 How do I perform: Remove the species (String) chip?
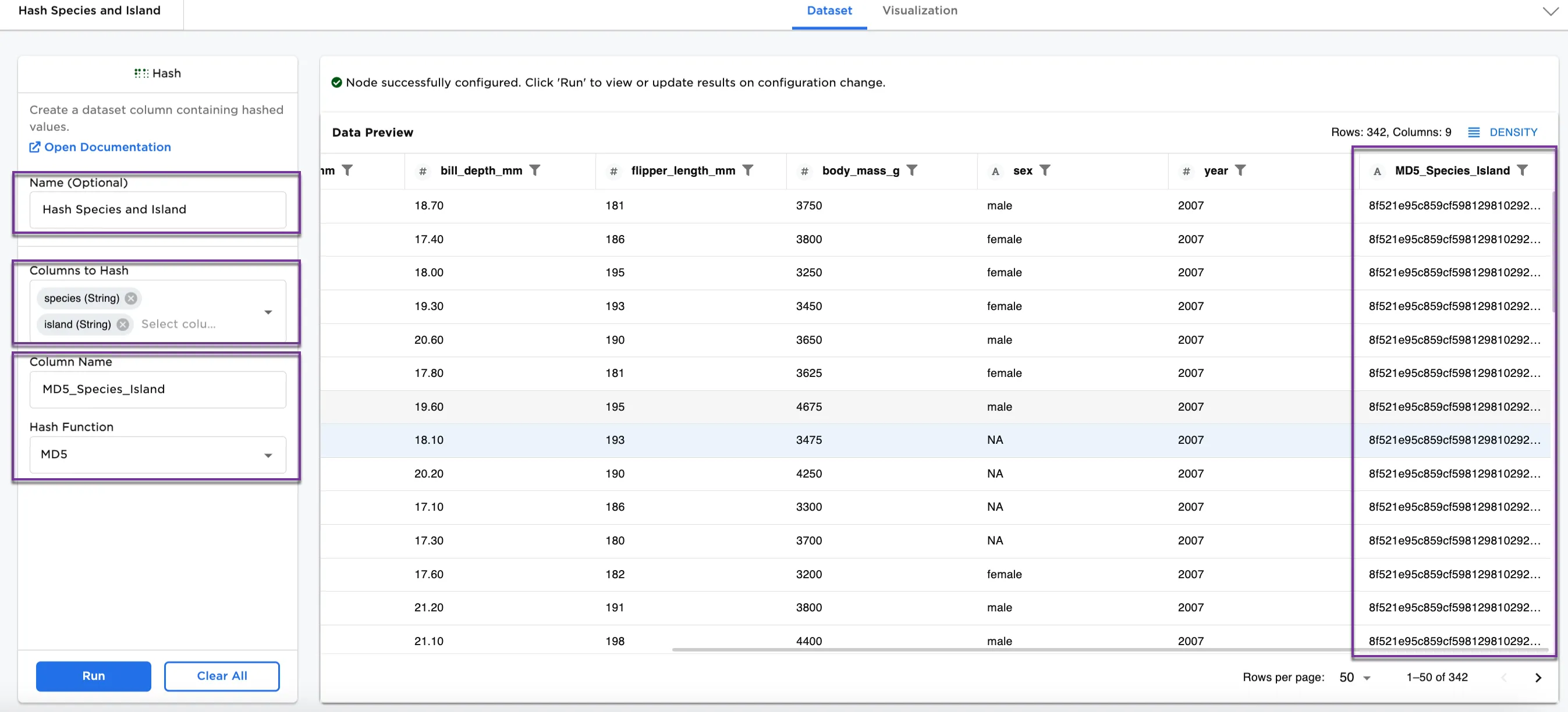click(130, 298)
